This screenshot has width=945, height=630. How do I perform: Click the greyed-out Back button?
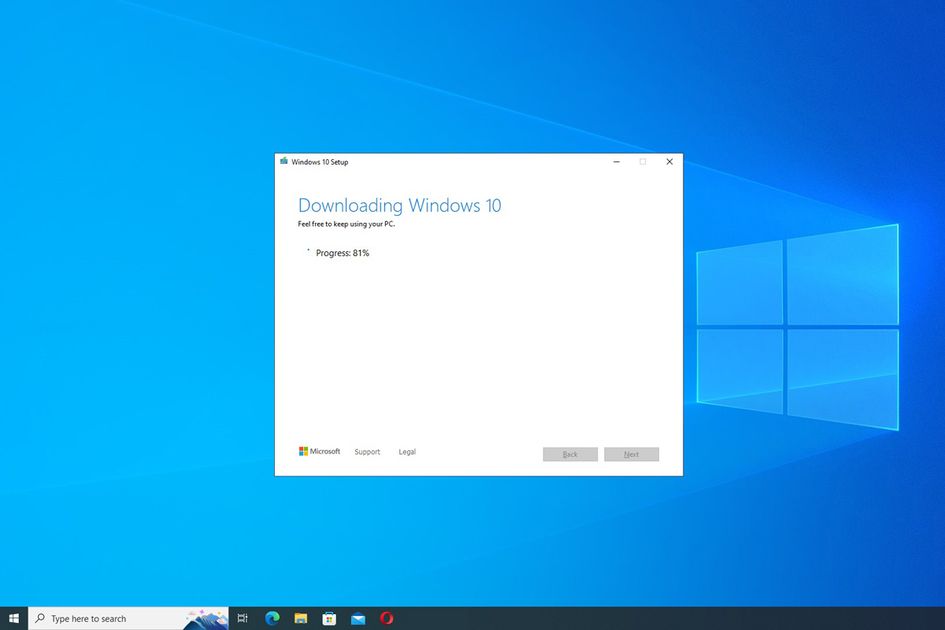point(570,454)
